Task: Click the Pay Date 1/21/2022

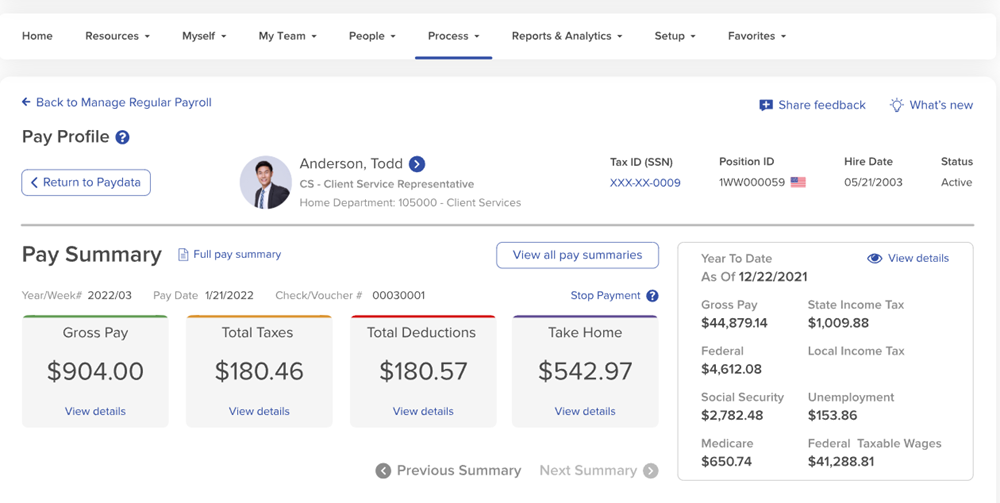Action: [229, 296]
